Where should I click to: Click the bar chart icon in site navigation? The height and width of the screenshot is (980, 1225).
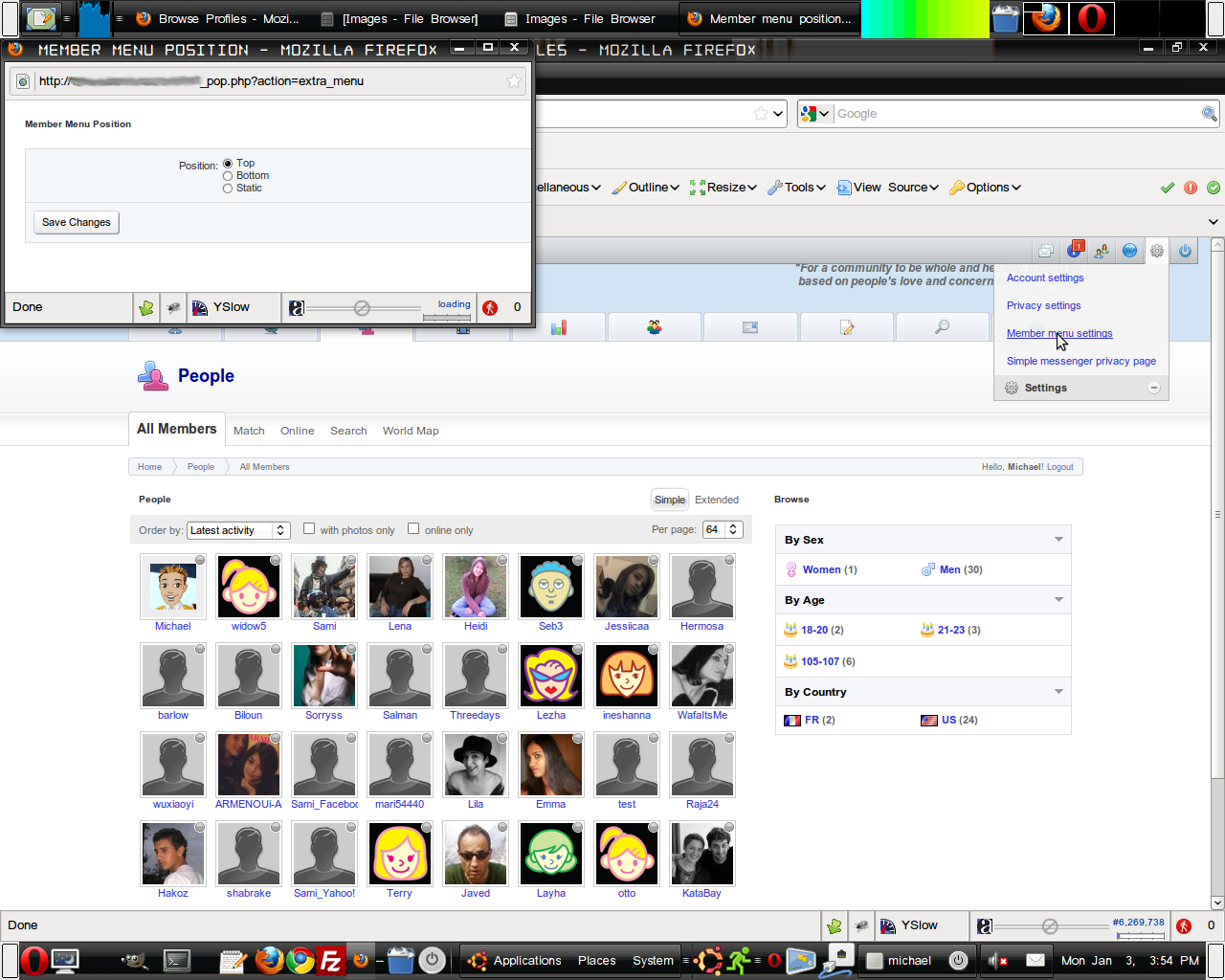click(559, 327)
